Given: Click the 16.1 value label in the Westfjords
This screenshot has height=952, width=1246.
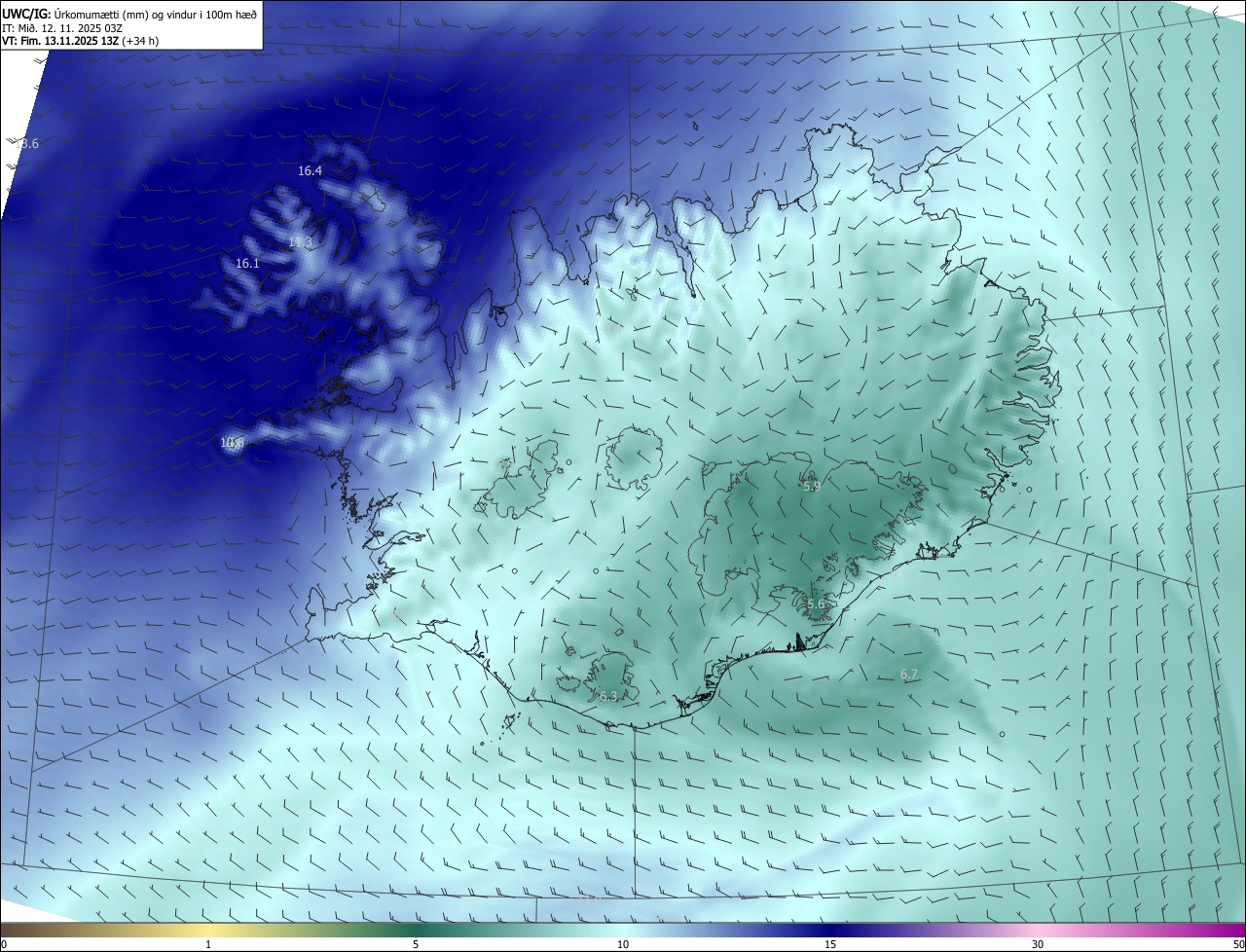Looking at the screenshot, I should (247, 263).
